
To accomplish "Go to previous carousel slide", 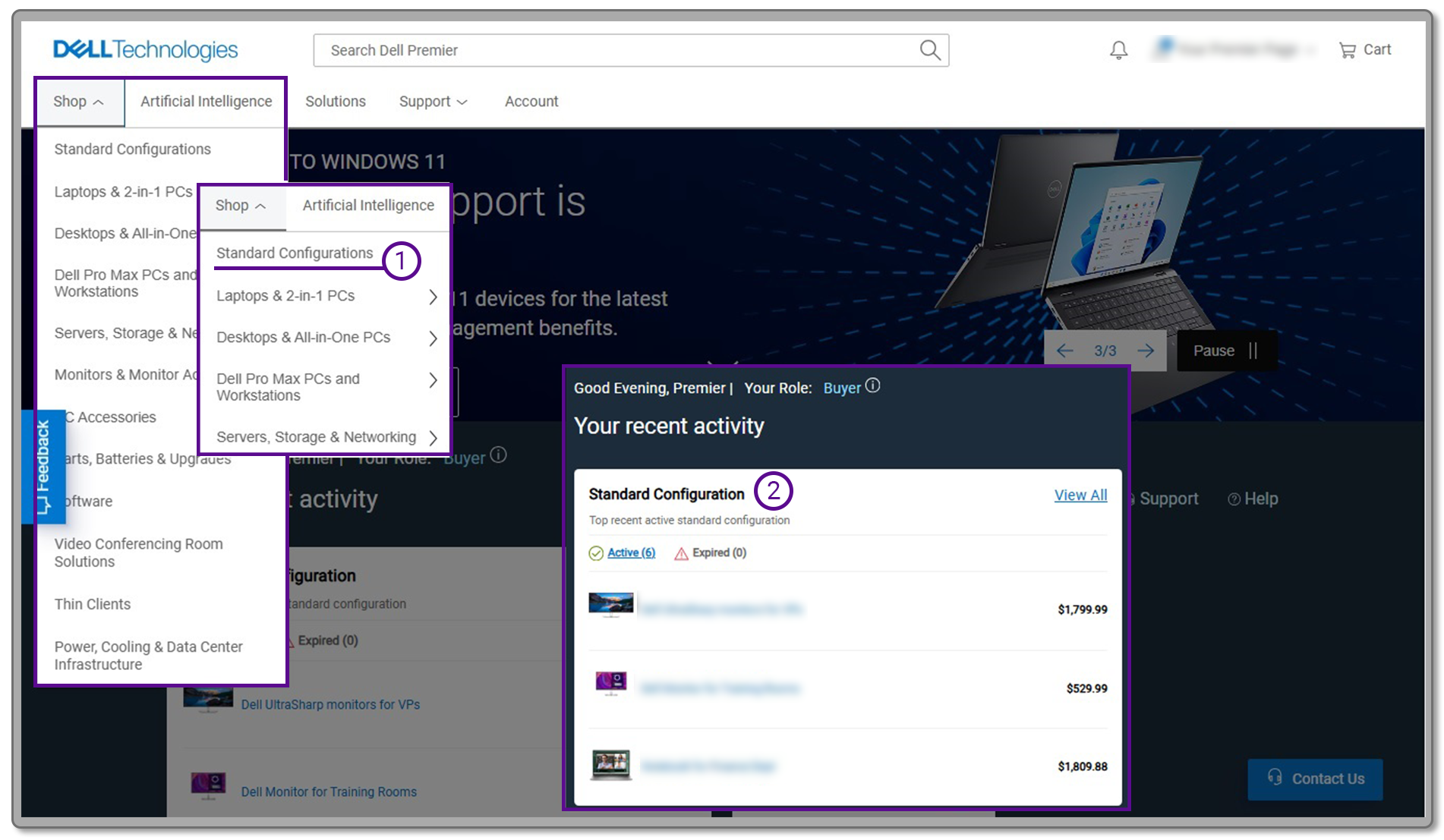I will tap(1065, 351).
